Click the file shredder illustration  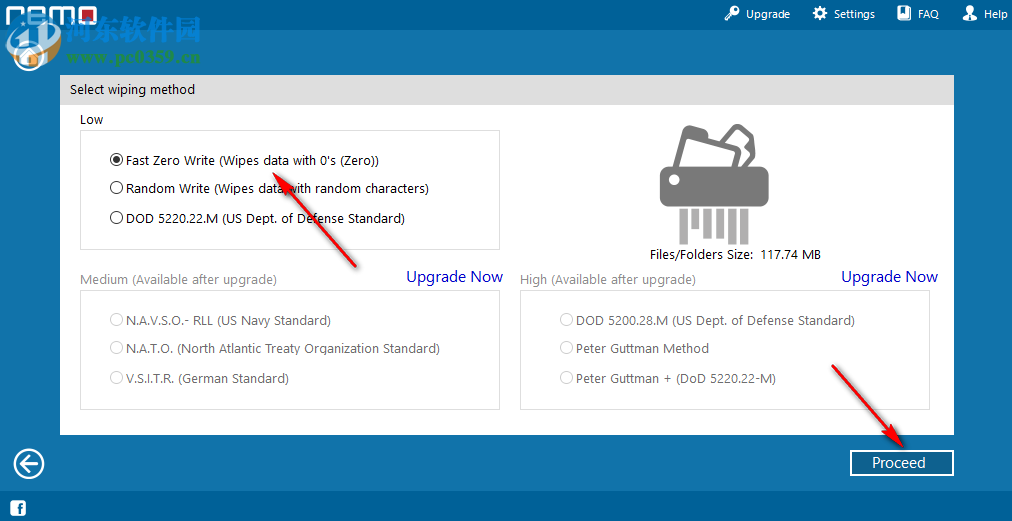pyautogui.click(x=714, y=184)
